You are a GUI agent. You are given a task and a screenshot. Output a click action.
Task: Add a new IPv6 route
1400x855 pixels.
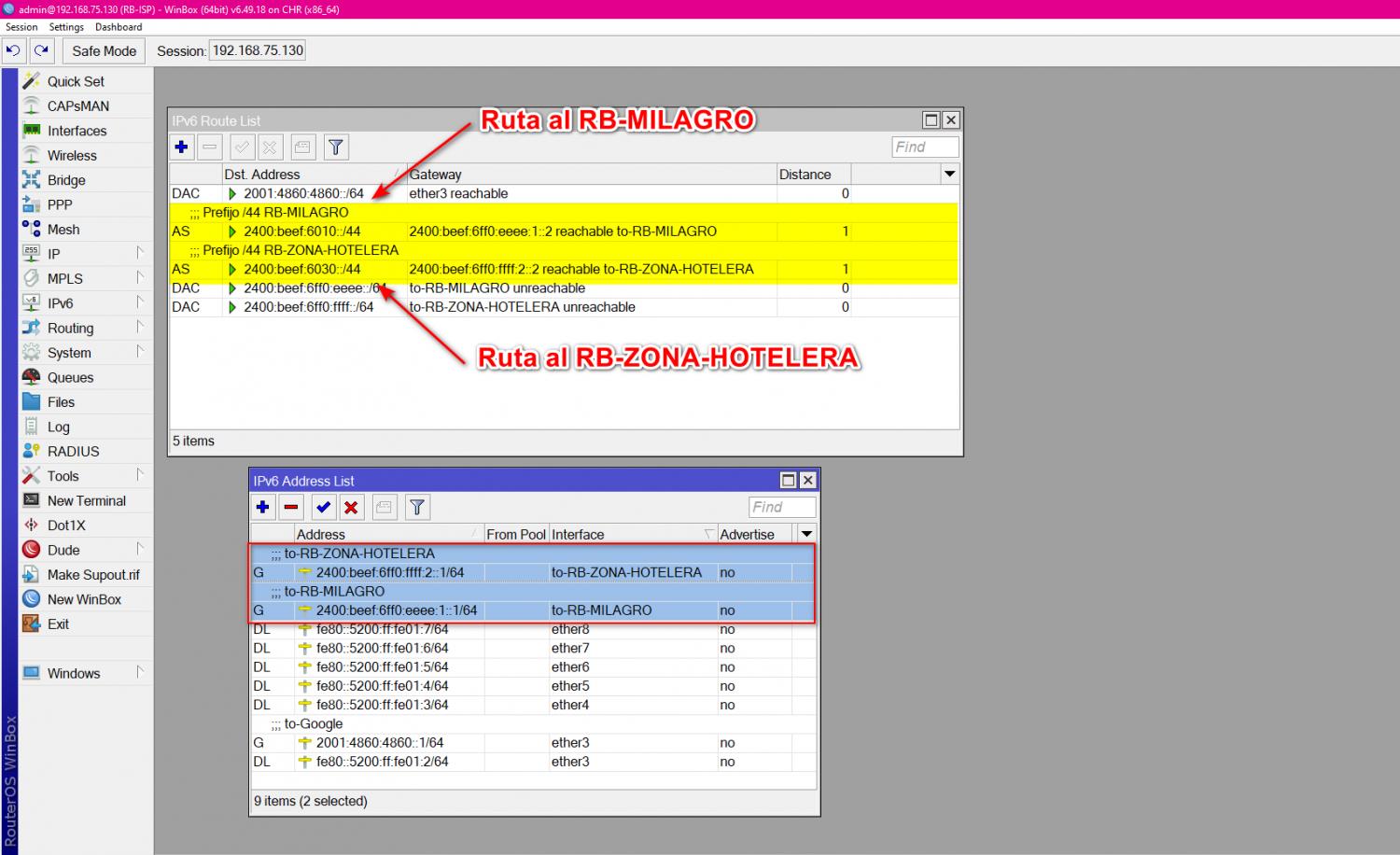181,147
